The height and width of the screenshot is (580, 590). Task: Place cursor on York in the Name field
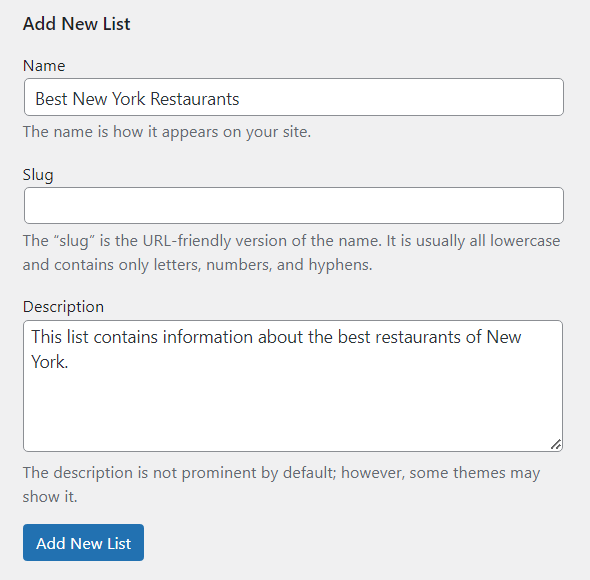pos(129,99)
